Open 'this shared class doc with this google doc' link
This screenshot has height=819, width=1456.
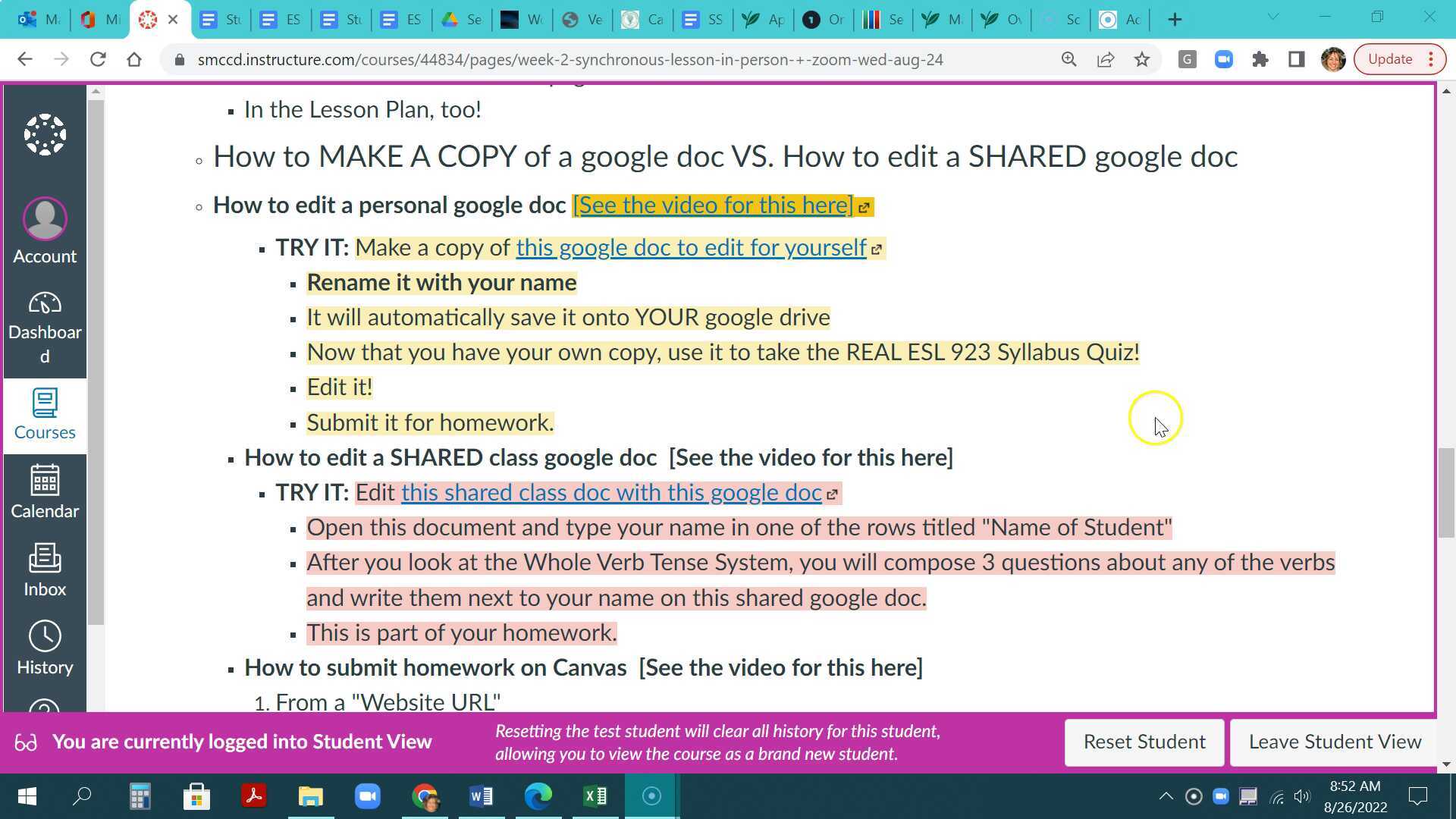[x=611, y=493]
